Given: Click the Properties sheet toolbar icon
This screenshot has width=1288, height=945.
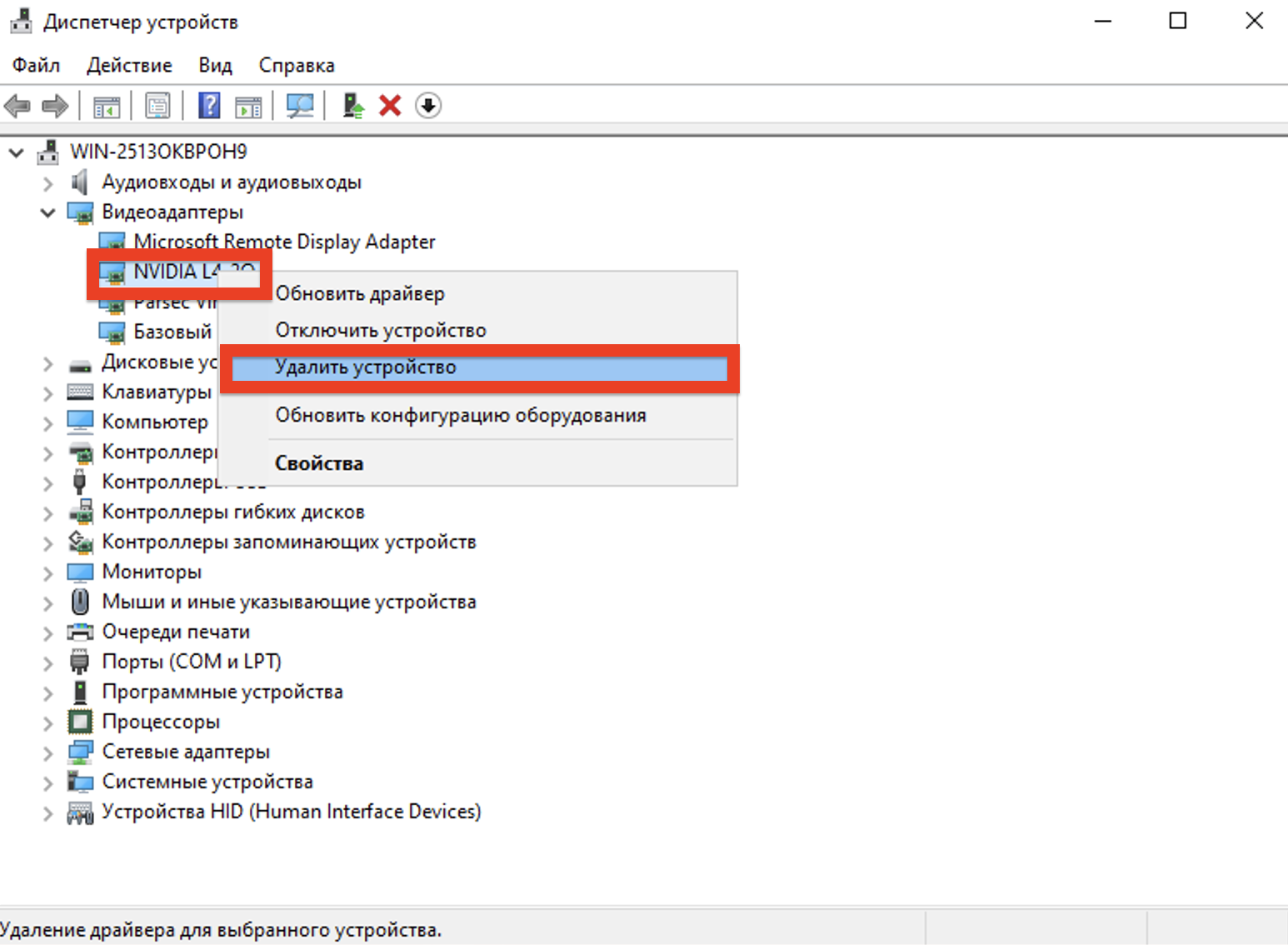Looking at the screenshot, I should coord(157,106).
